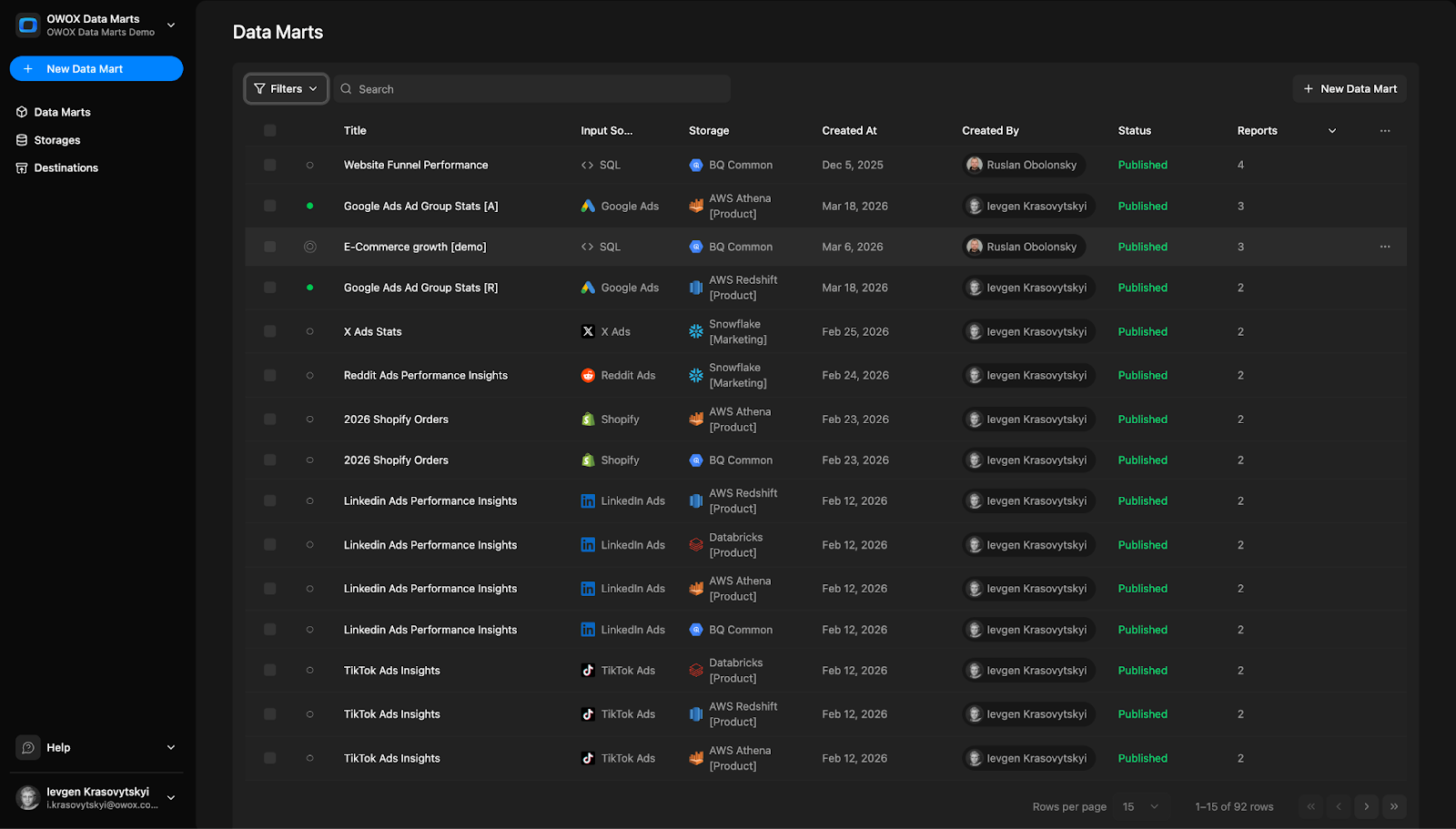The image size is (1456, 829).
Task: Open the X Ads Stats data mart
Action: coord(373,331)
